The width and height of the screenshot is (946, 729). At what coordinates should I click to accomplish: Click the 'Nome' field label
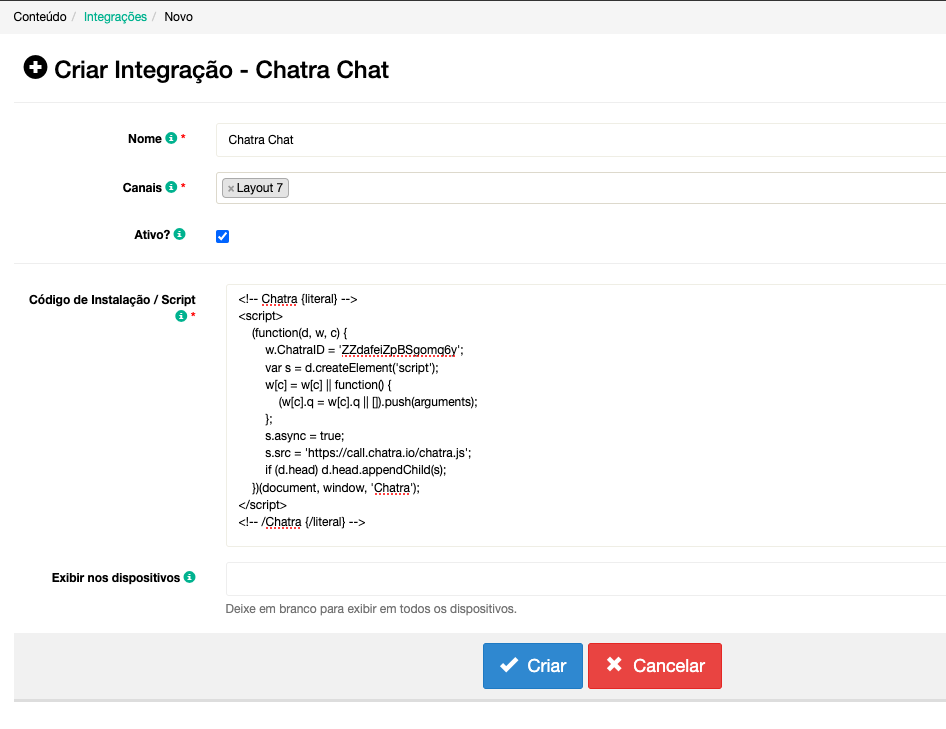point(145,139)
